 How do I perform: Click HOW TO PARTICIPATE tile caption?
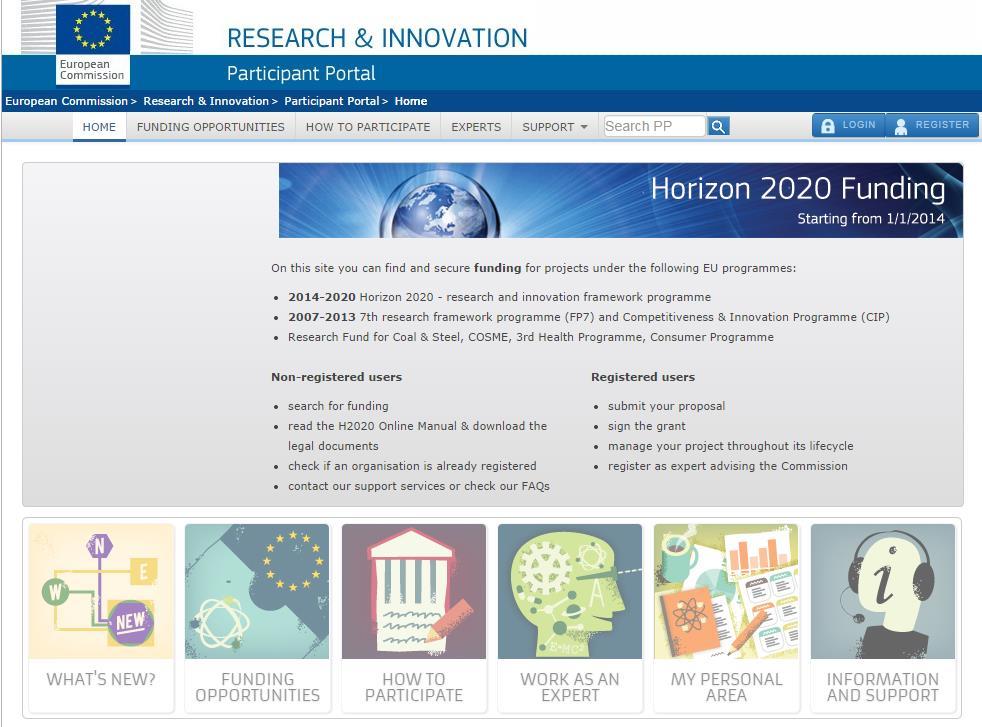(x=414, y=688)
